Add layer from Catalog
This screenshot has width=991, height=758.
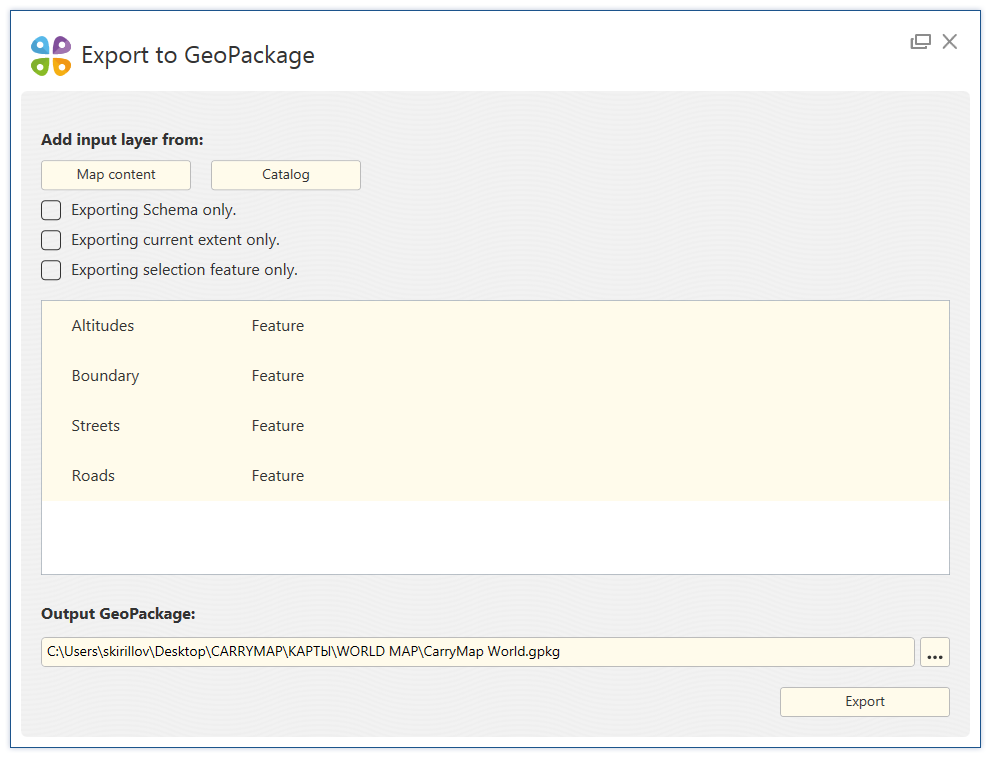pyautogui.click(x=286, y=175)
